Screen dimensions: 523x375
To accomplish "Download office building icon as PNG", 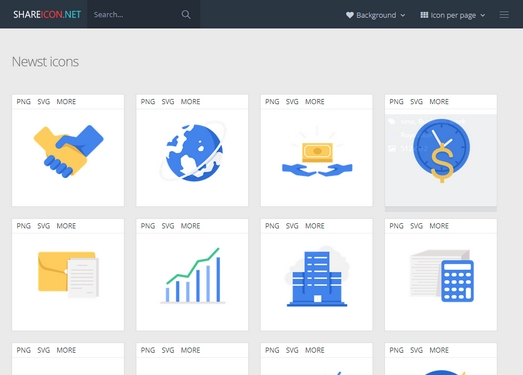I will (272, 226).
